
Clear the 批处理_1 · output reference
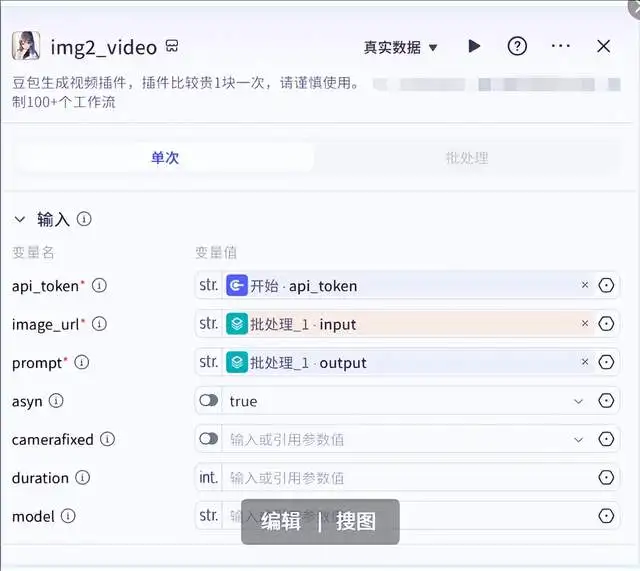pos(585,362)
